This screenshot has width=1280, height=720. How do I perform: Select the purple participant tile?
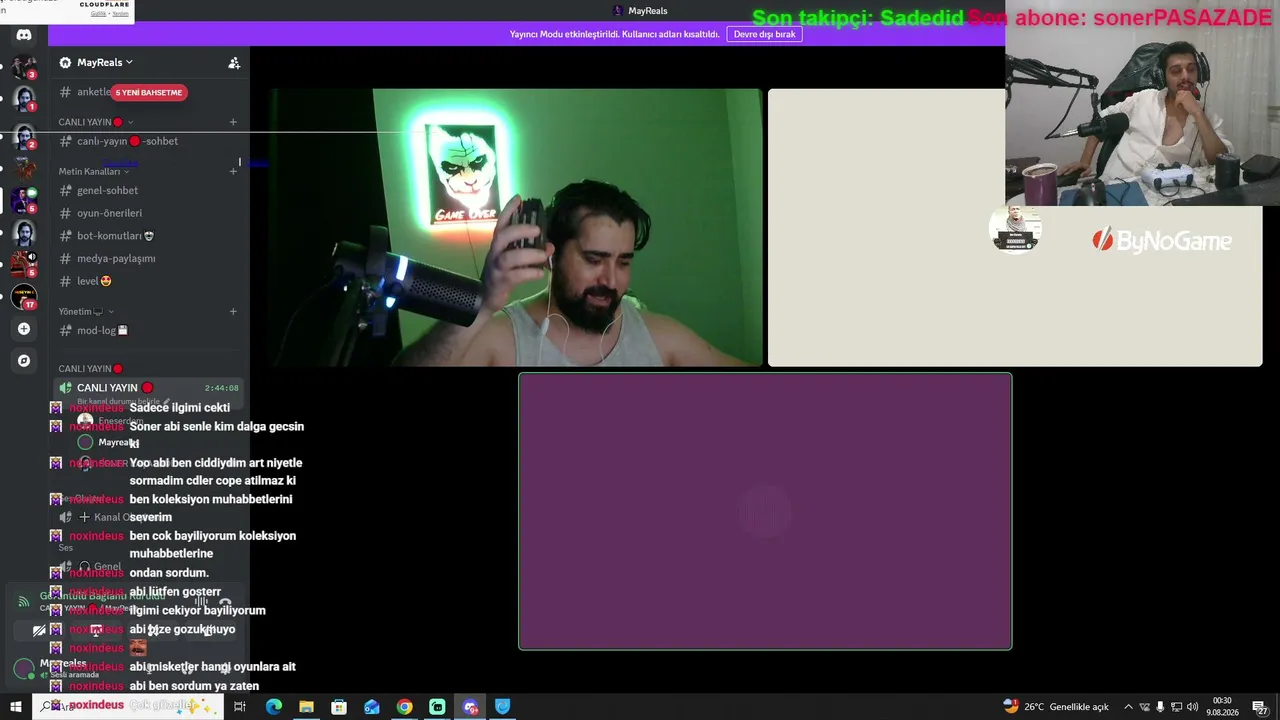click(x=765, y=511)
